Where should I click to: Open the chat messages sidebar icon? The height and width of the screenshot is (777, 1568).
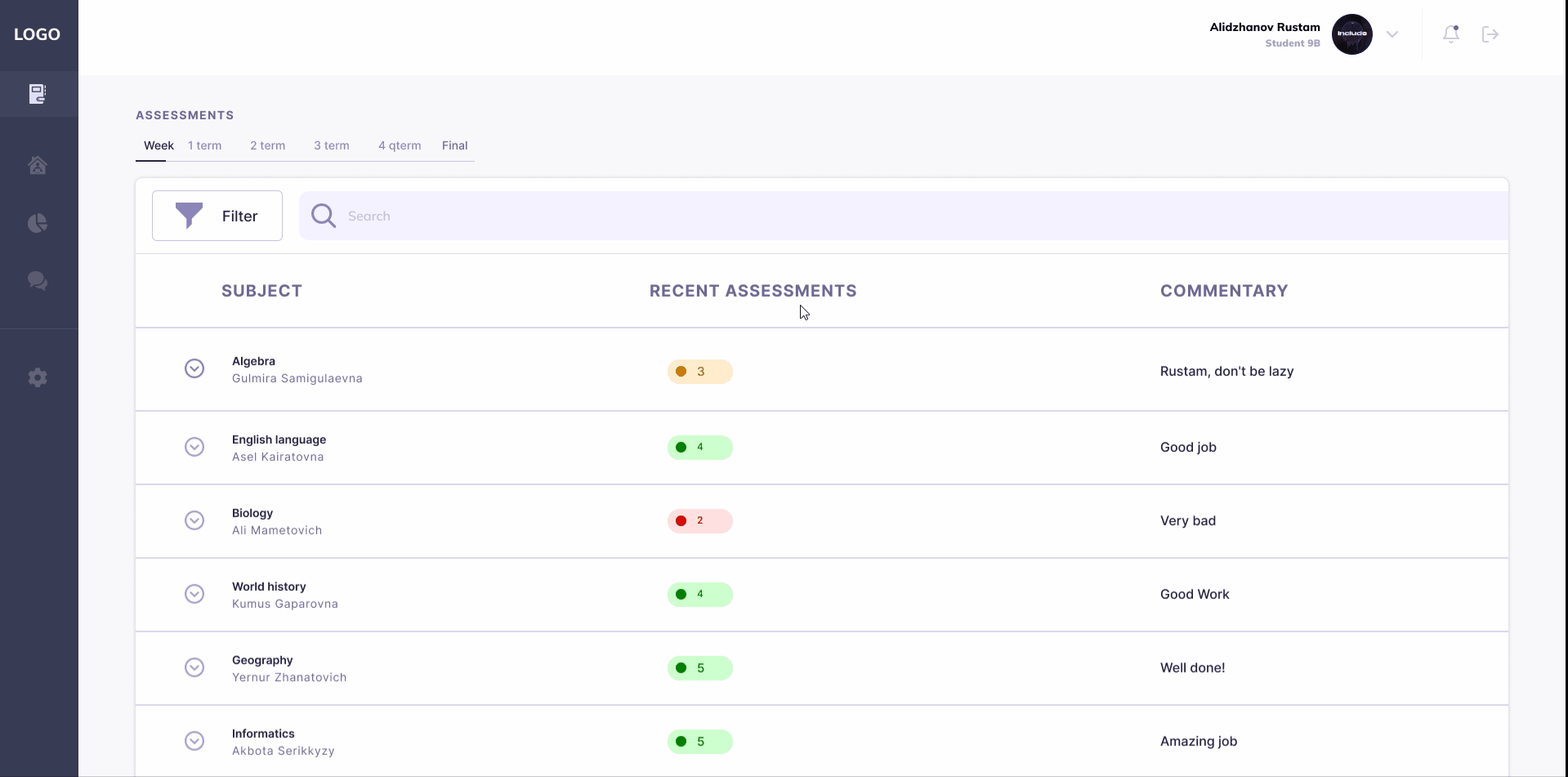38,281
